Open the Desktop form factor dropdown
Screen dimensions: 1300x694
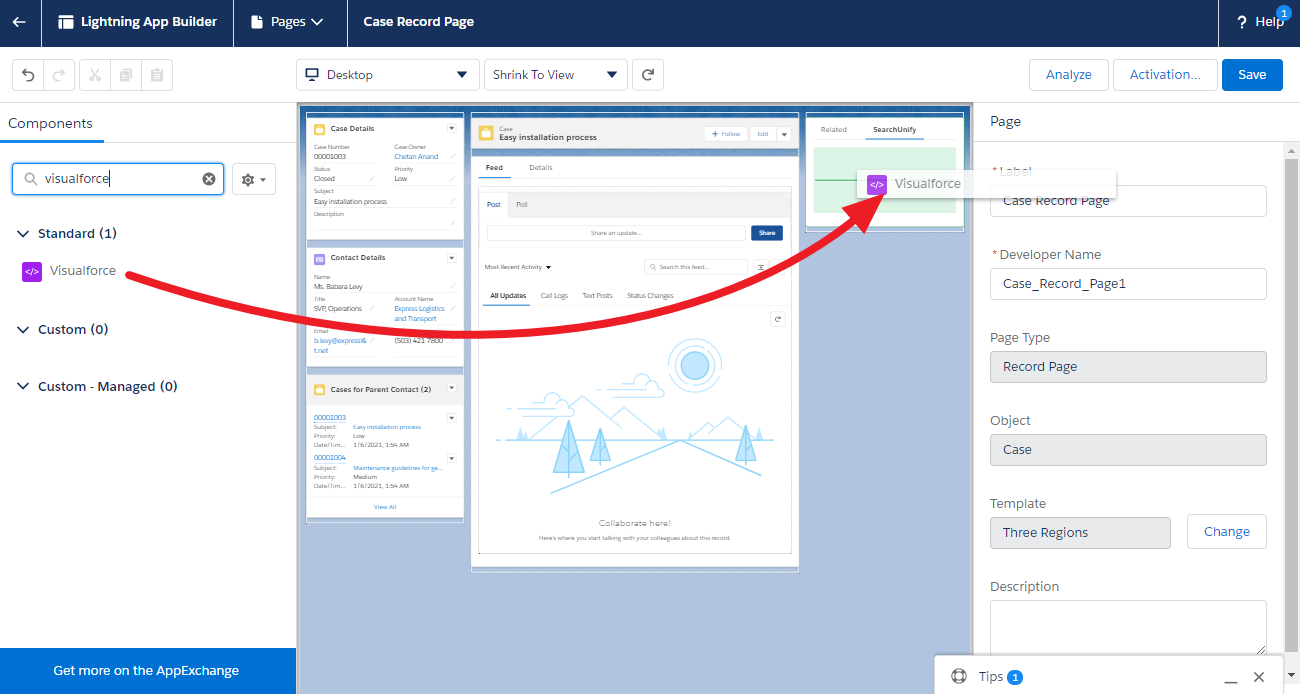tap(387, 75)
